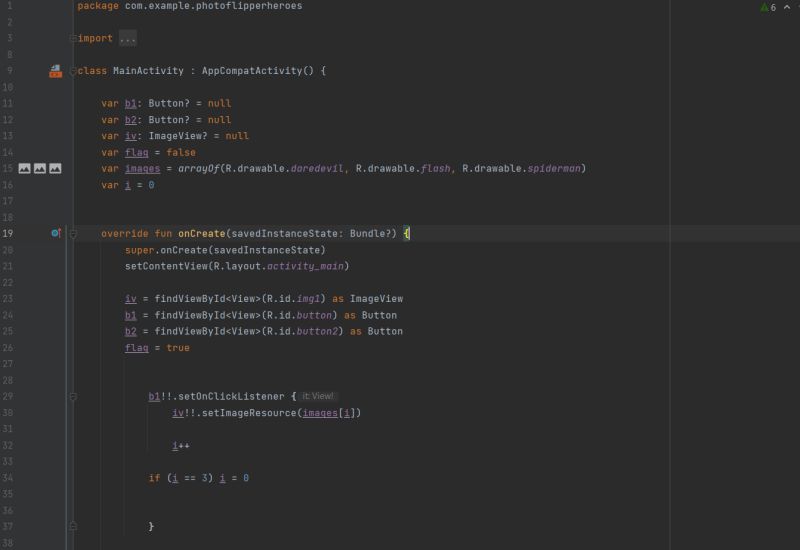Viewport: 800px width, 550px height.
Task: Click the middle drawable preview icon on line 15
Action: [x=40, y=168]
